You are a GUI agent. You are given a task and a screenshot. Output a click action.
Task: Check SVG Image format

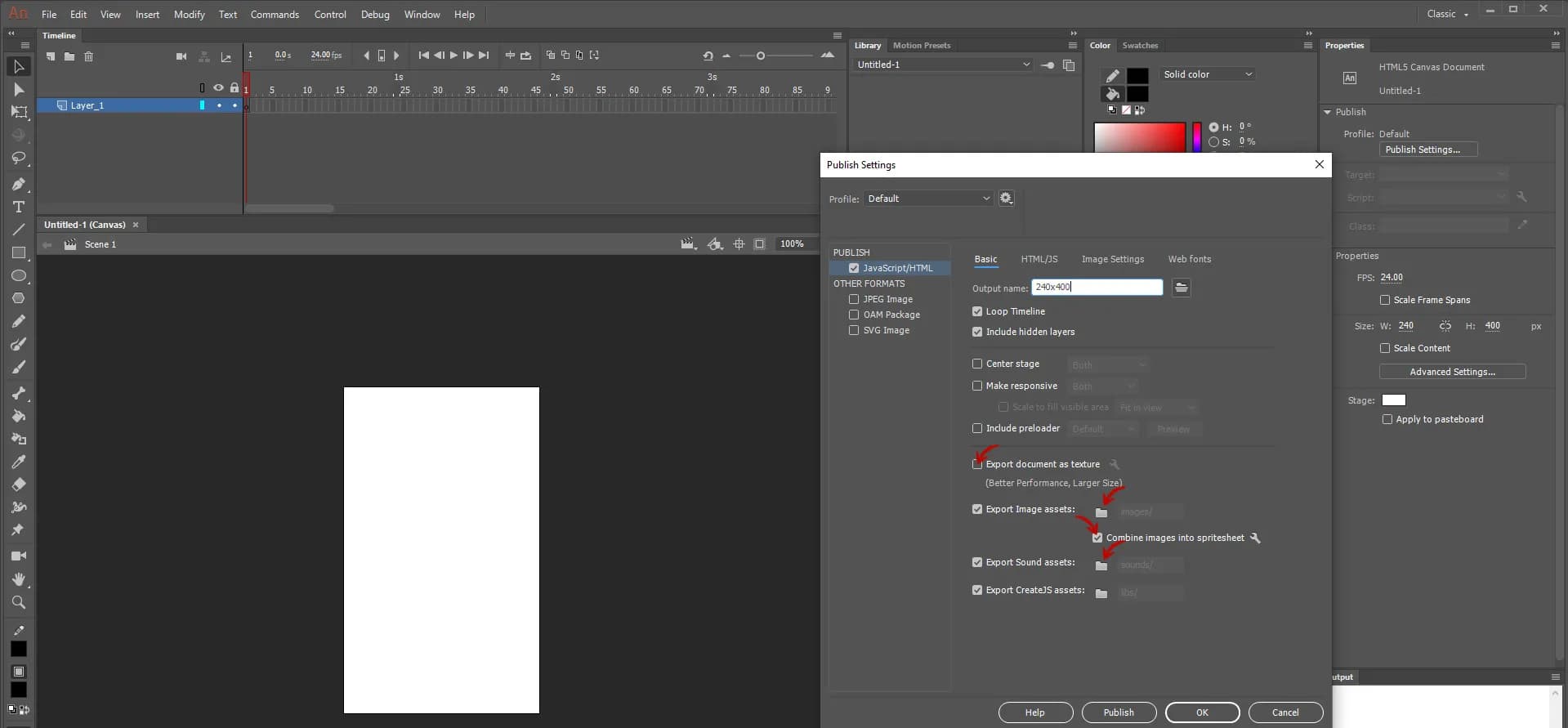(x=854, y=330)
